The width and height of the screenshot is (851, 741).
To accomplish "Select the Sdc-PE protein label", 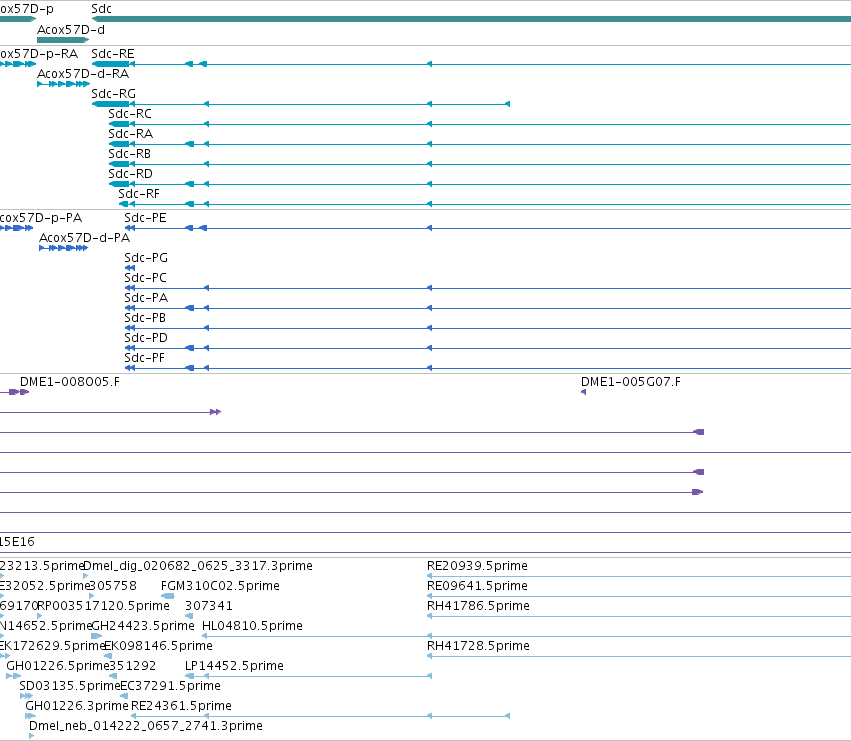I will pyautogui.click(x=145, y=218).
